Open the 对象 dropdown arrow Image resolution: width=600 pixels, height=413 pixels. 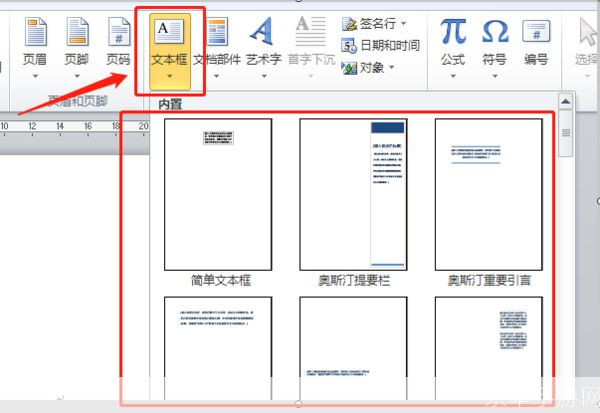click(x=391, y=68)
